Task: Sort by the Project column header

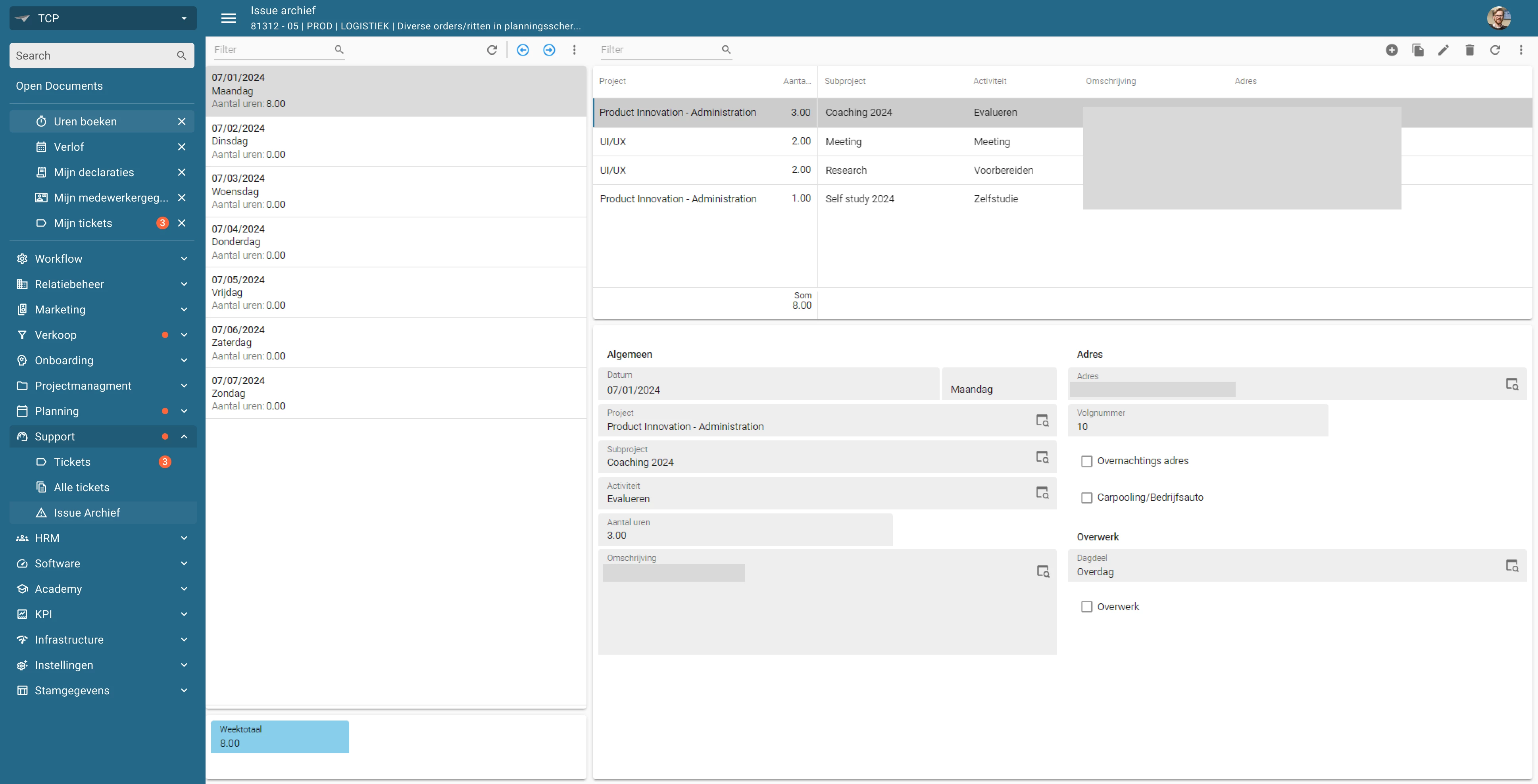Action: click(x=613, y=81)
